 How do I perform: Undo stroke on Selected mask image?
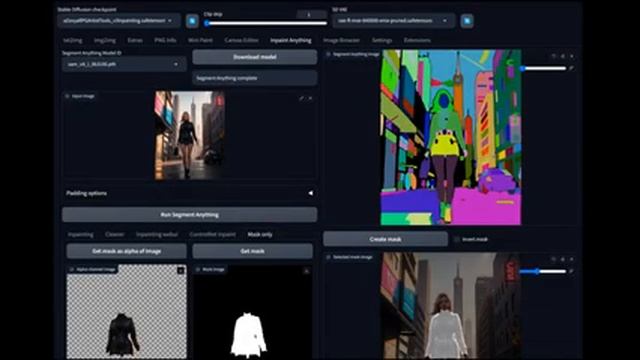tap(554, 259)
